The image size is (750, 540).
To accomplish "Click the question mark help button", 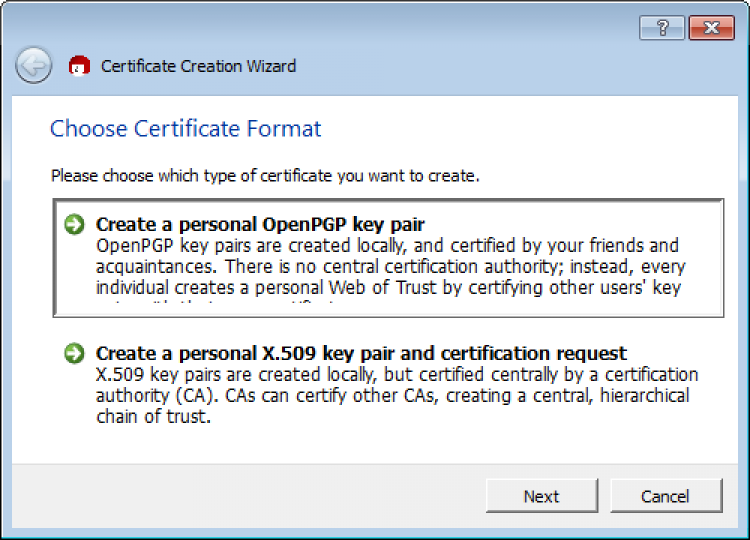I will [x=663, y=28].
